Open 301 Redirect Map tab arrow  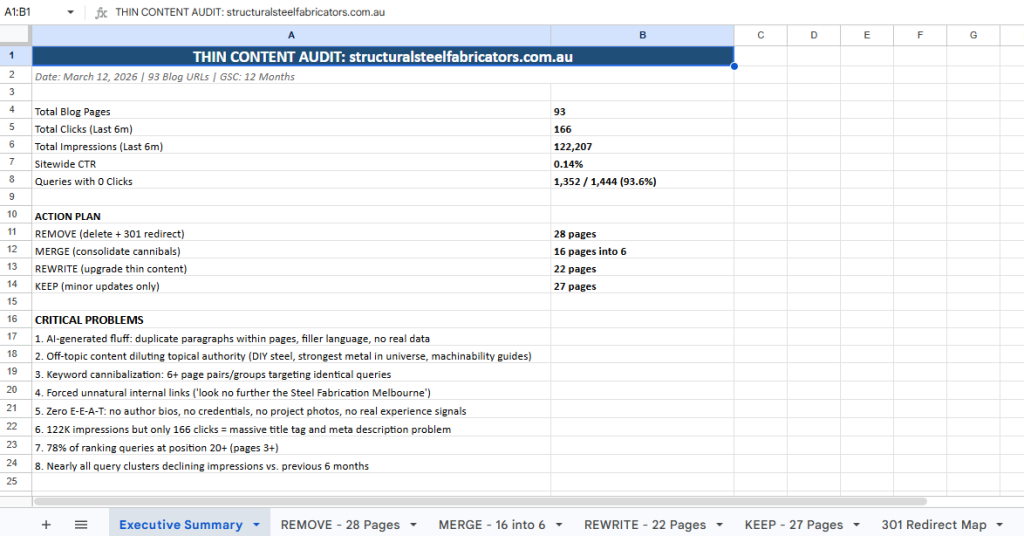click(x=1000, y=525)
